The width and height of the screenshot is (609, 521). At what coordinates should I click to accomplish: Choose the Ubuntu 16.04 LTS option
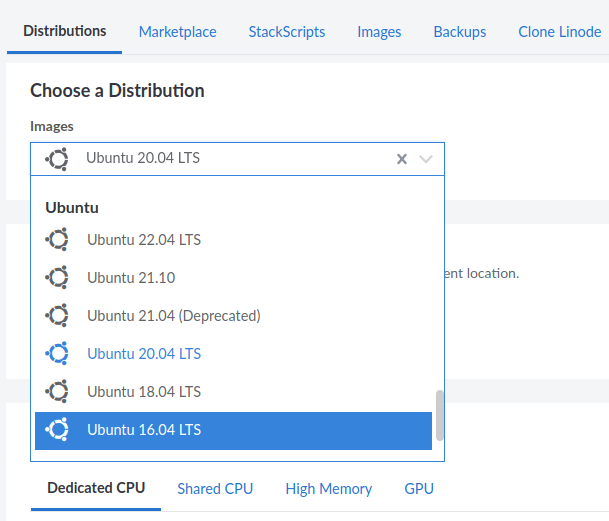click(x=233, y=430)
